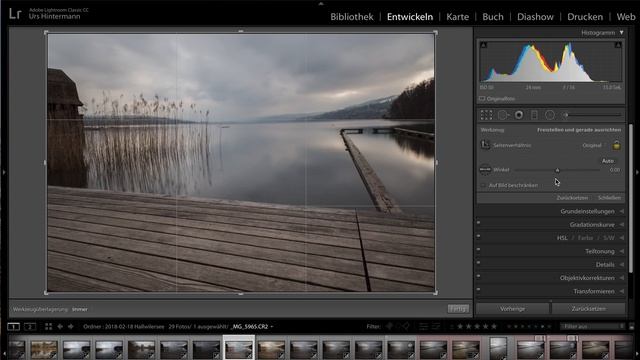Screen dimensions: 640x360
Task: Click the Winkel angle slider handle
Action: 557,170
